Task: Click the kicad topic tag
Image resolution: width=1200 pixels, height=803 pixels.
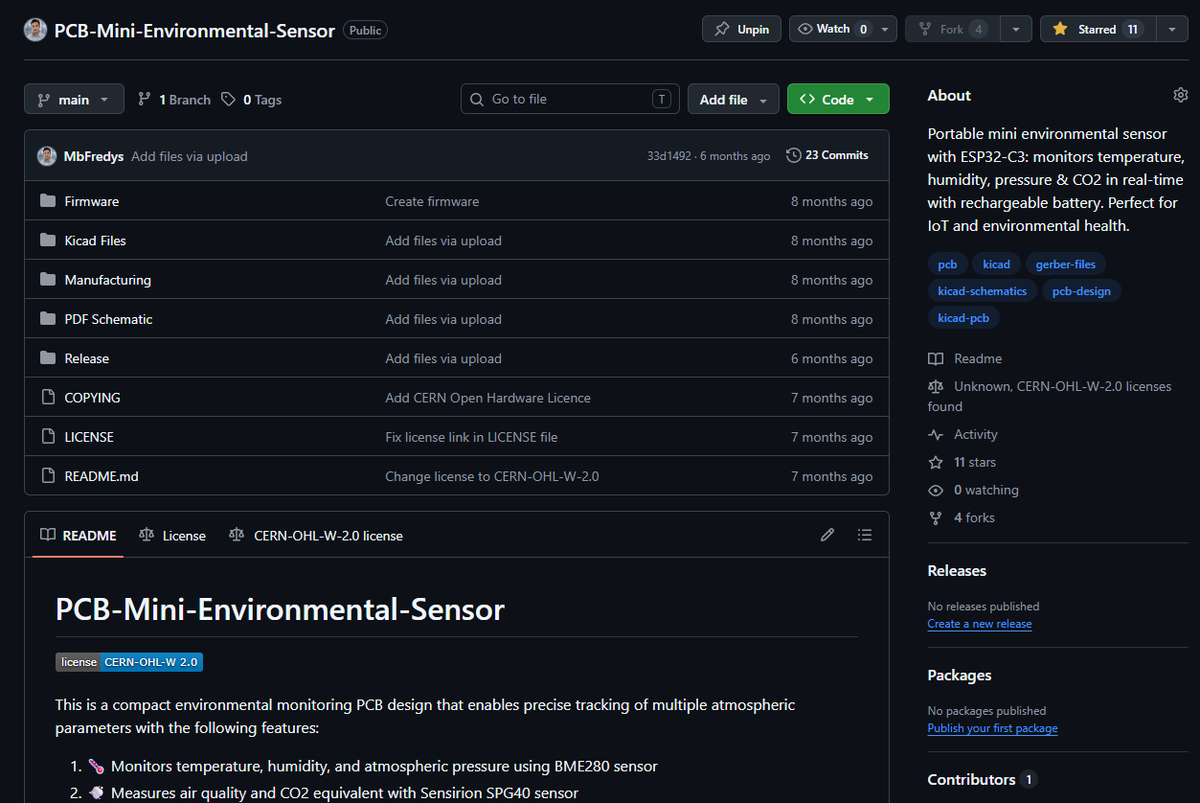Action: (x=996, y=264)
